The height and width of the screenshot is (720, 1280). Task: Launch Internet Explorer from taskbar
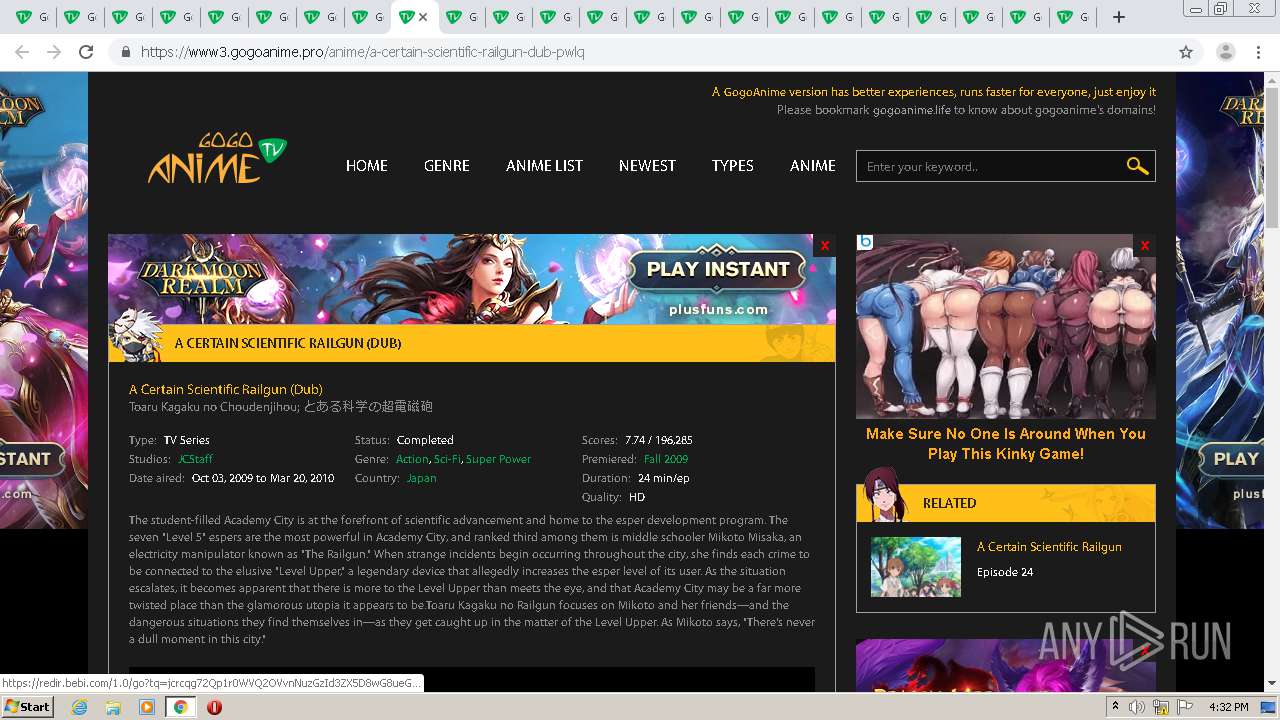click(x=79, y=707)
